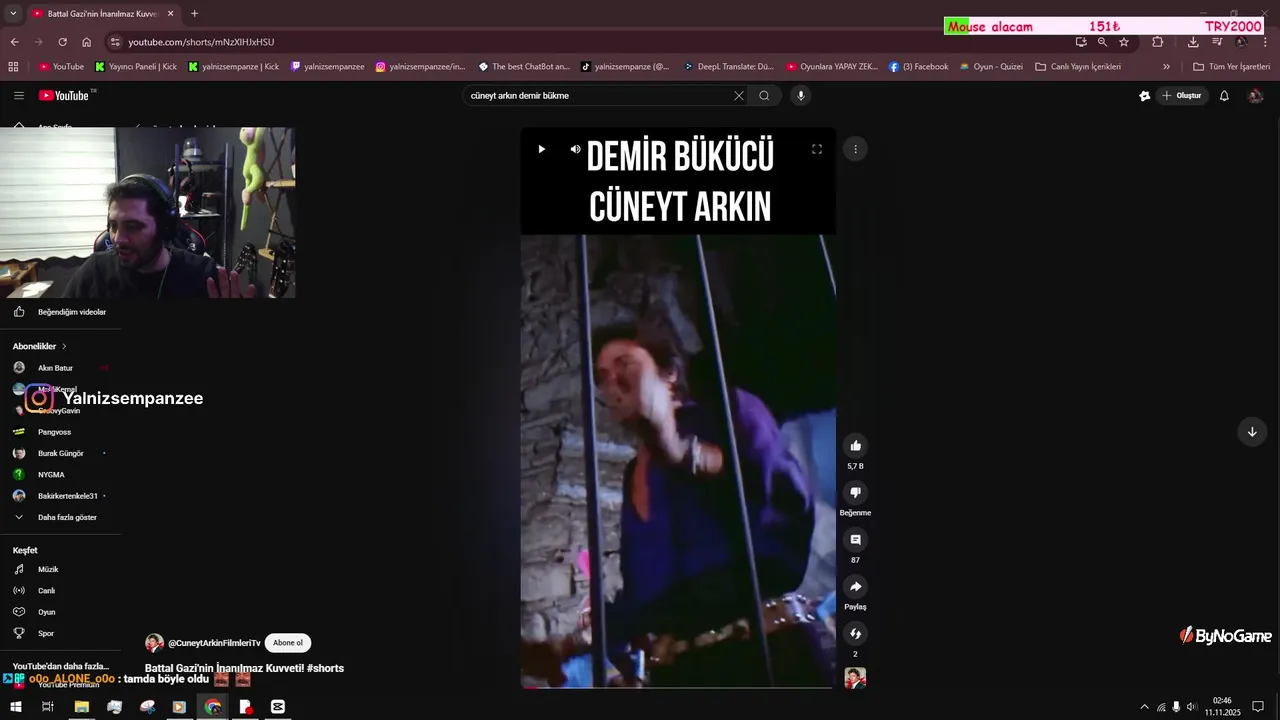Open the new tab plus button

click(194, 14)
